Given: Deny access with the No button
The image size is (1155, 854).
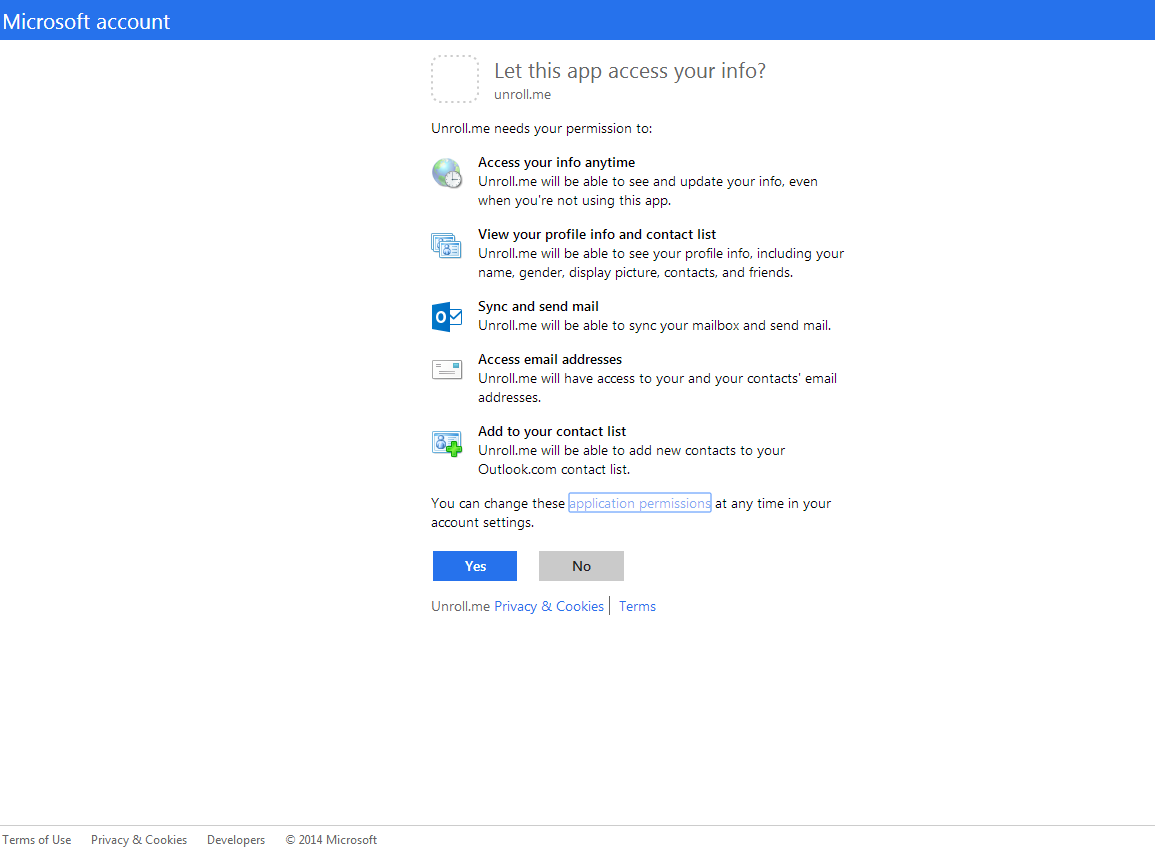Looking at the screenshot, I should (x=581, y=566).
